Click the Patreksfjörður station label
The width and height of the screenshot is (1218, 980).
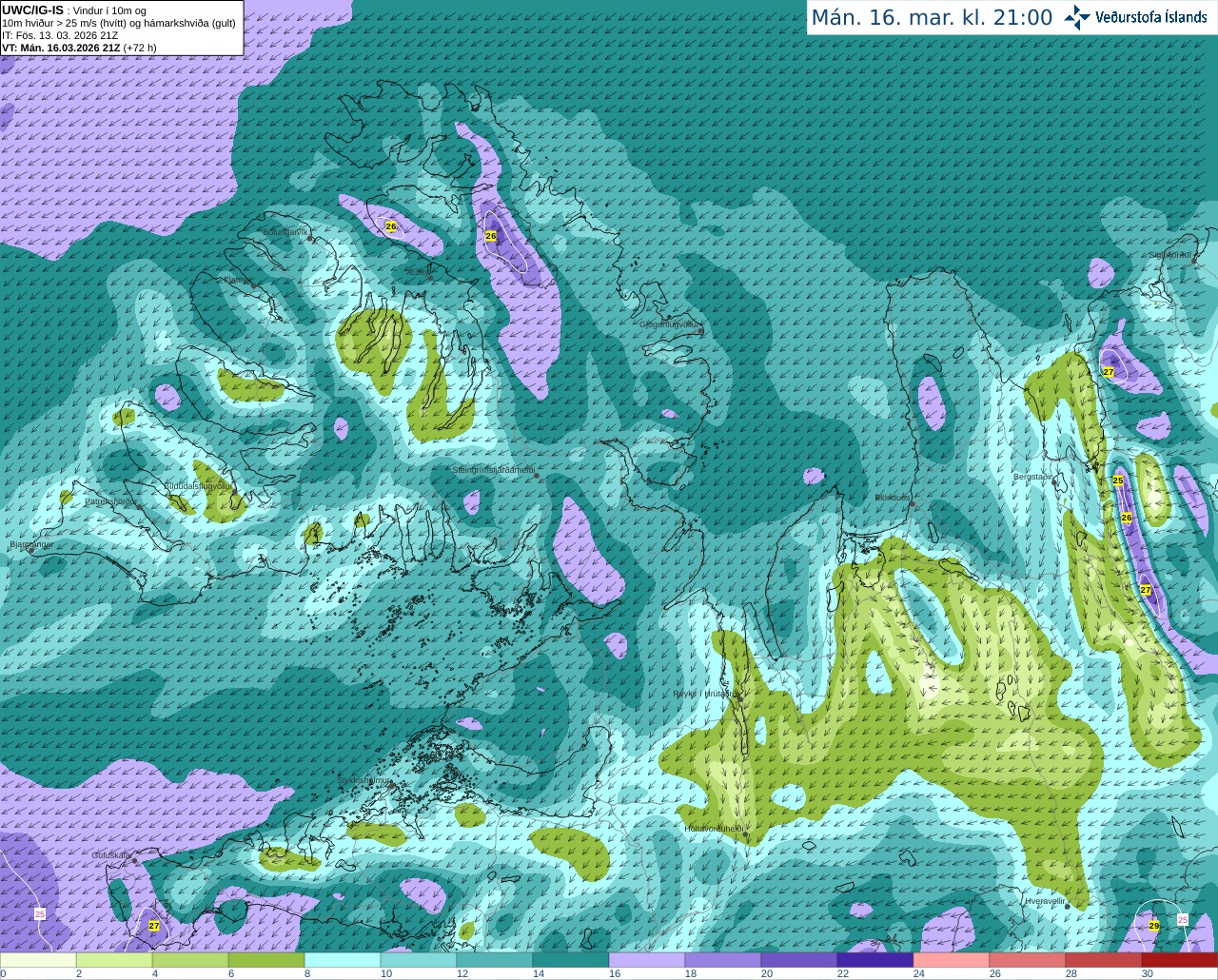point(110,500)
